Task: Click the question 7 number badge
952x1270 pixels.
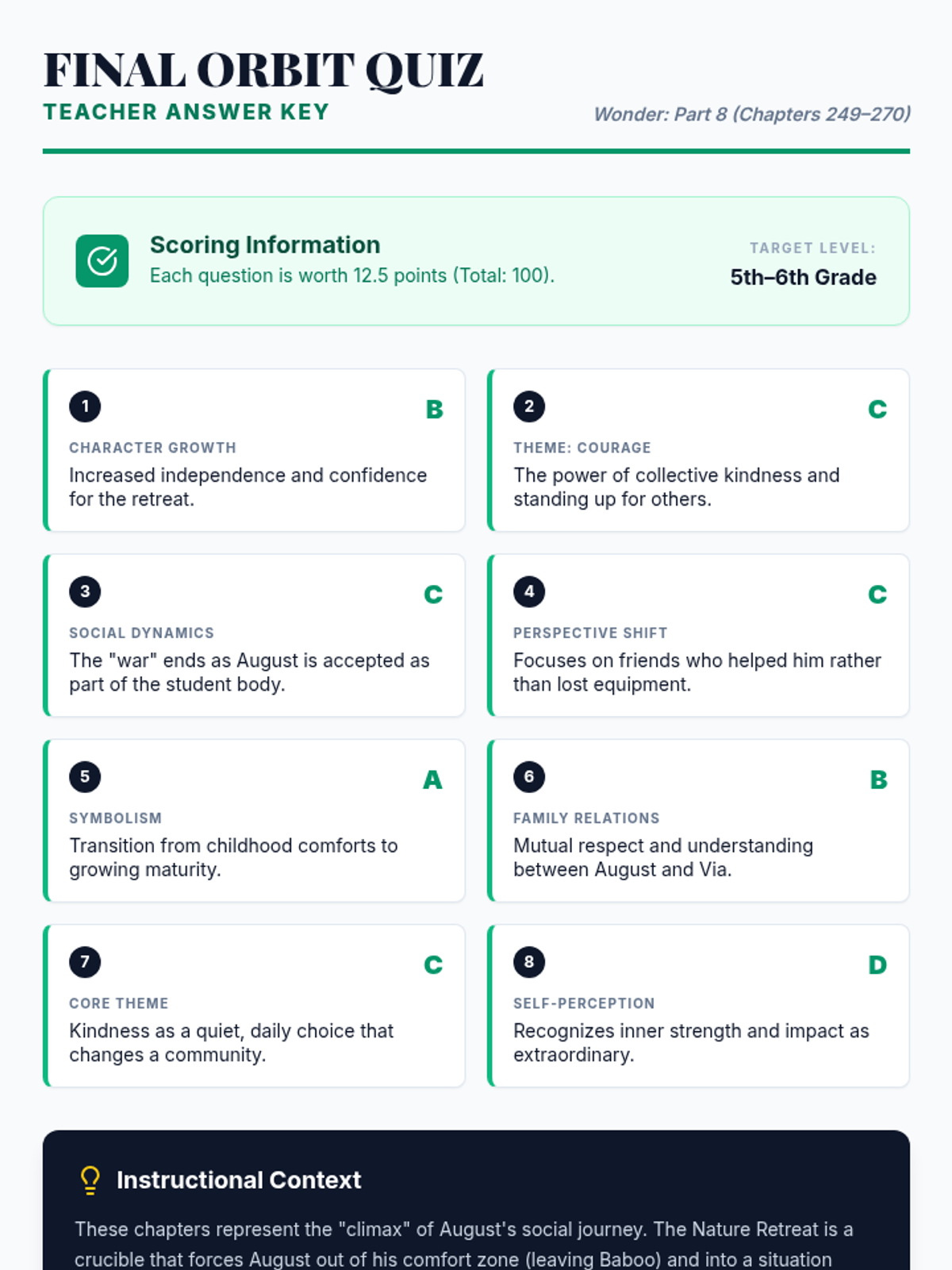Action: (85, 962)
